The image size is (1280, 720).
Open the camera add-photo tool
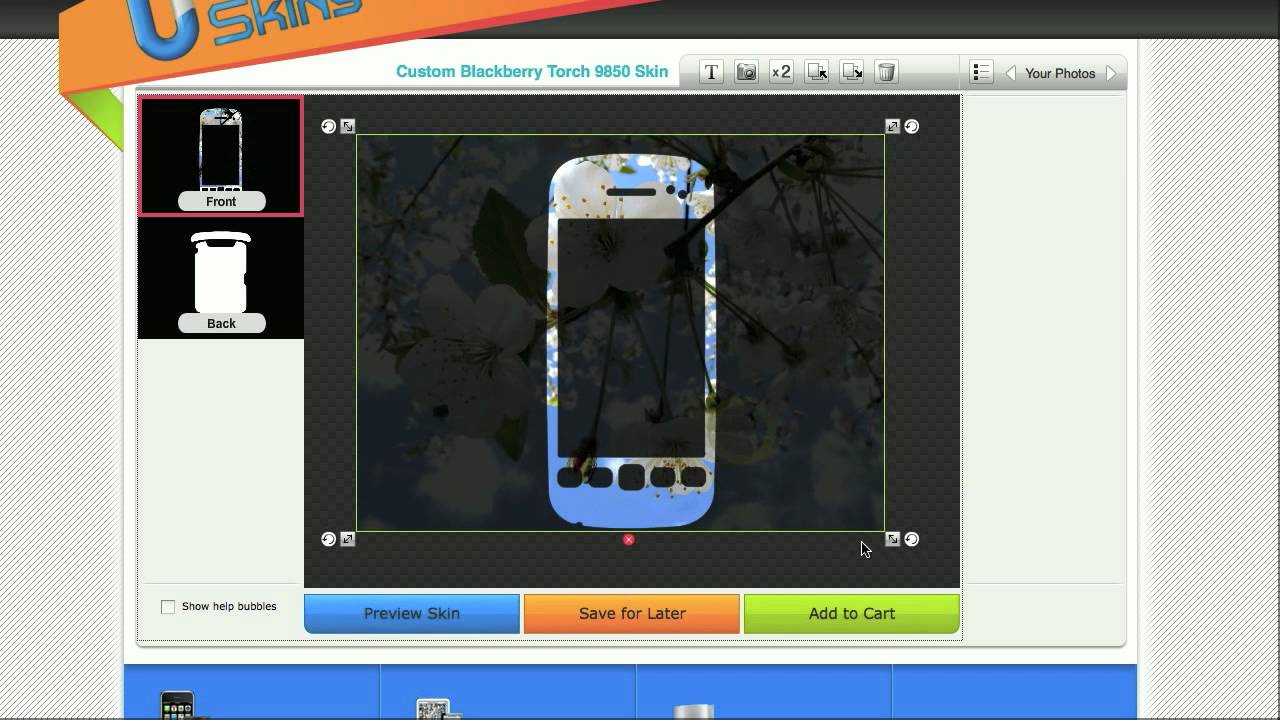[x=746, y=72]
